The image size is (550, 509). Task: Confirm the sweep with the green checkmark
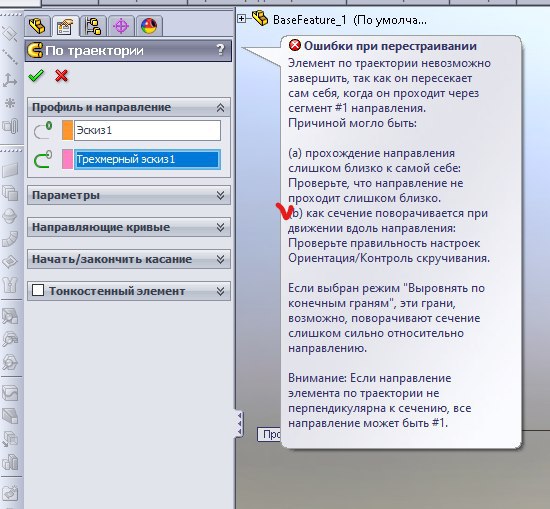[x=36, y=75]
